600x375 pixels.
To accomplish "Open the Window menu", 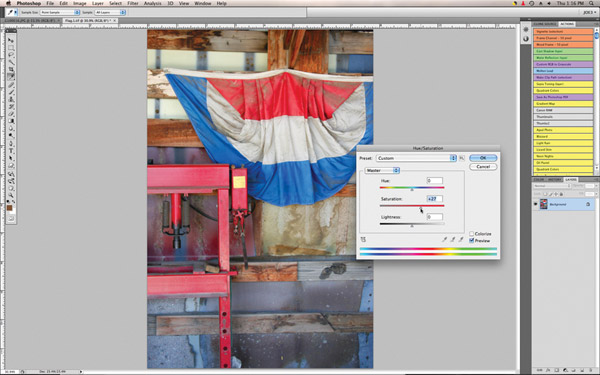I will coord(203,3).
